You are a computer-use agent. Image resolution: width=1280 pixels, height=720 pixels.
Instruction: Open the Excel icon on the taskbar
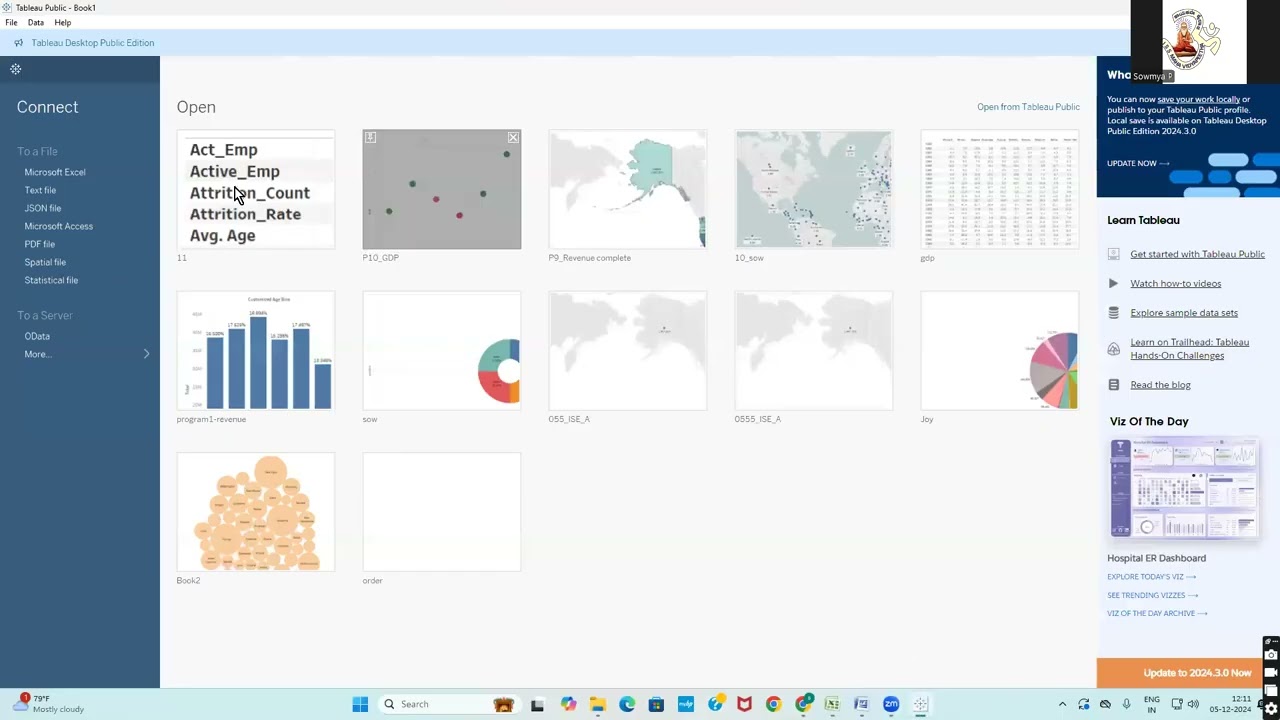pos(832,704)
